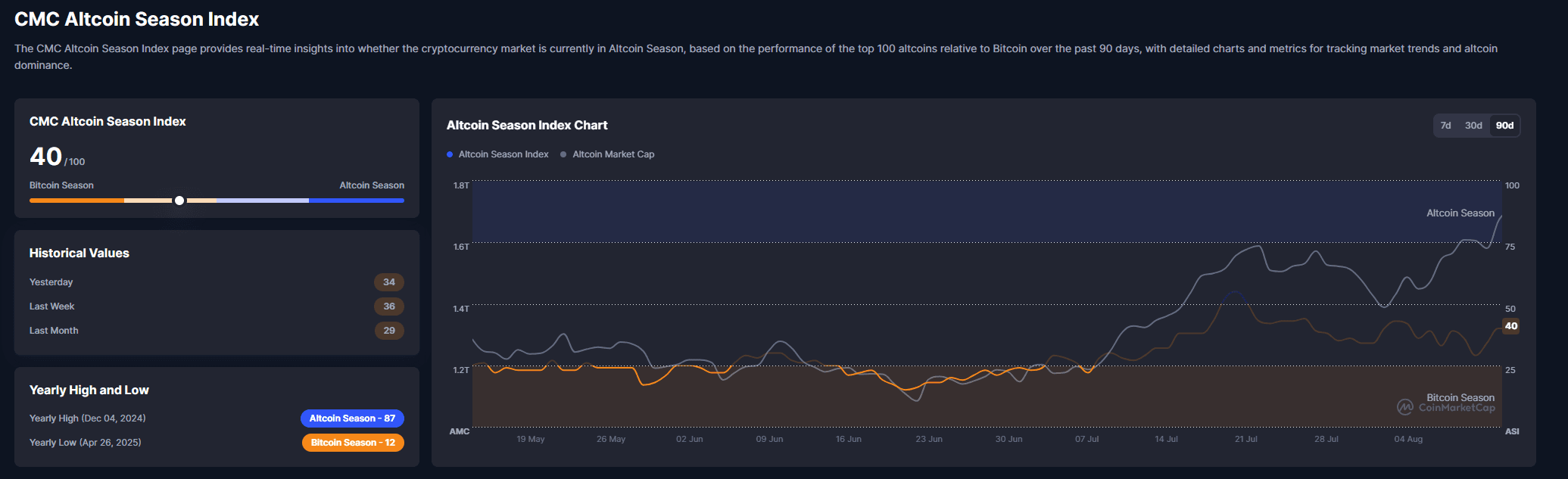Click the Yesterday value badge 34
The image size is (1568, 479).
[389, 282]
